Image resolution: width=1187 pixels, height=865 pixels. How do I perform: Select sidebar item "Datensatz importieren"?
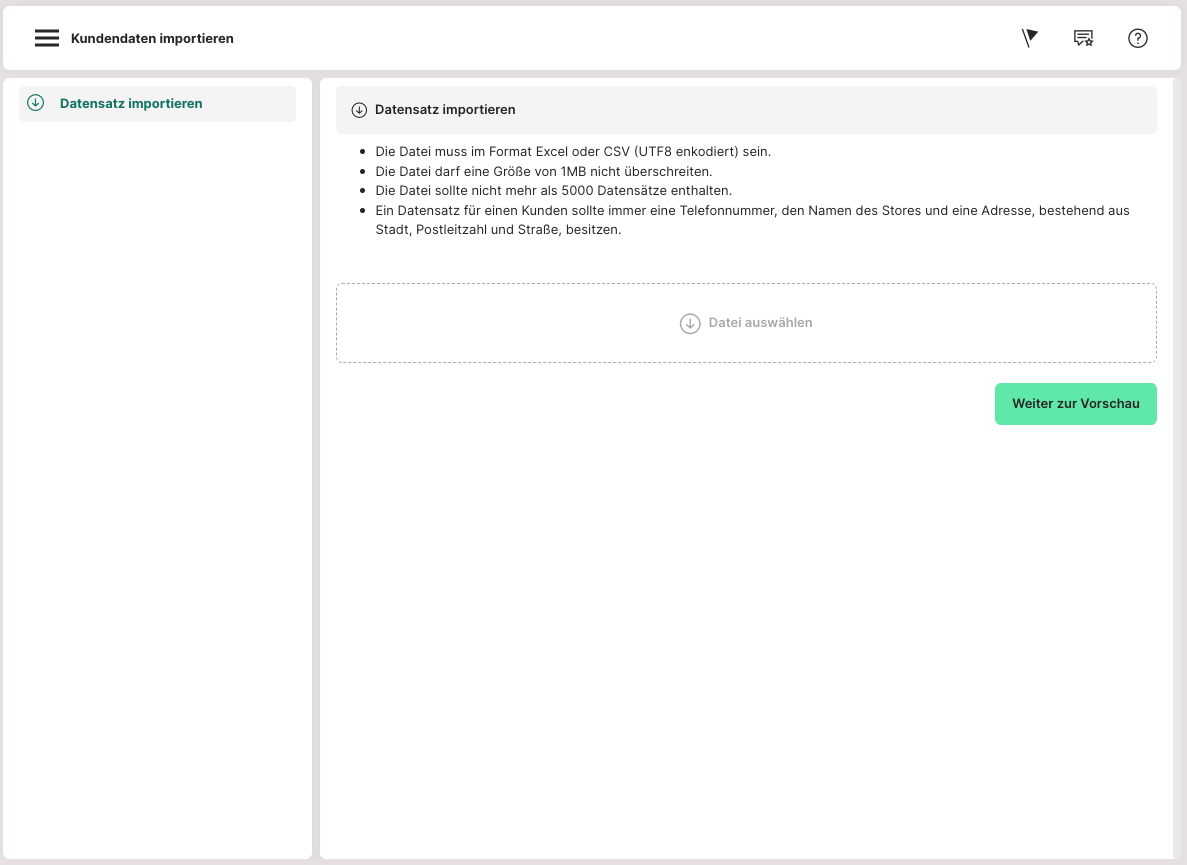(131, 104)
